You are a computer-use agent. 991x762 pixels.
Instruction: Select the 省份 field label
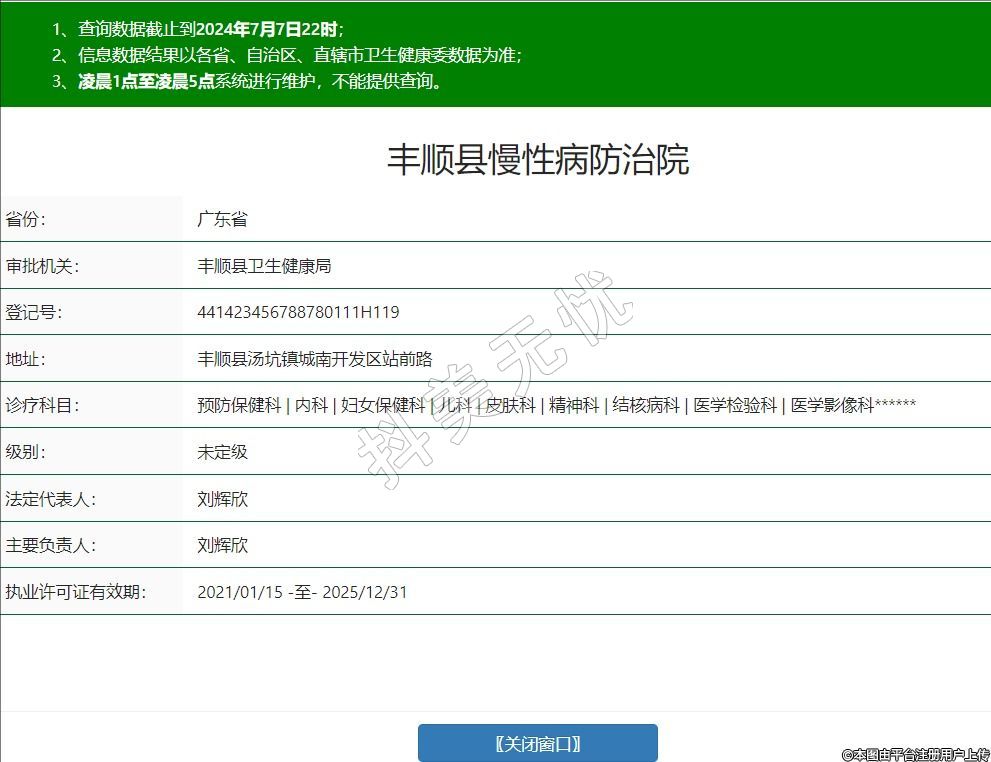[26, 219]
